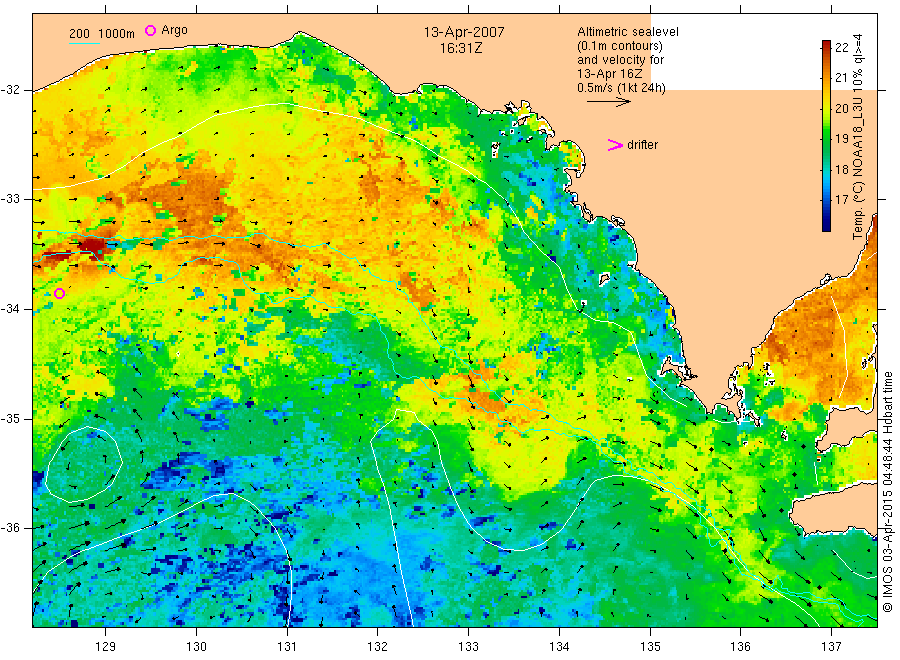Click the color bar value 22
Screen dimensions: 900x660
841,48
